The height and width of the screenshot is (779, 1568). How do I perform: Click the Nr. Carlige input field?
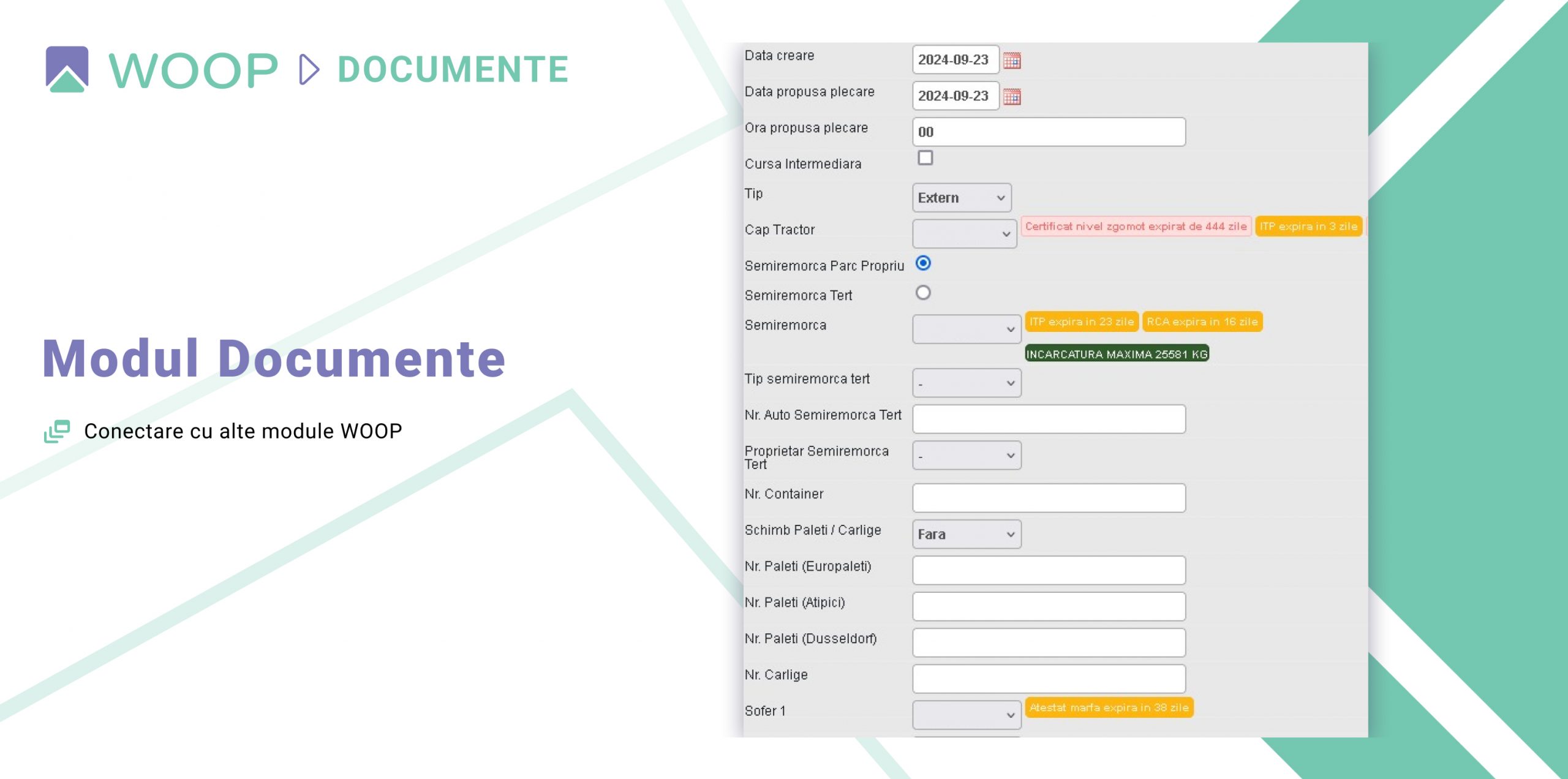1049,679
